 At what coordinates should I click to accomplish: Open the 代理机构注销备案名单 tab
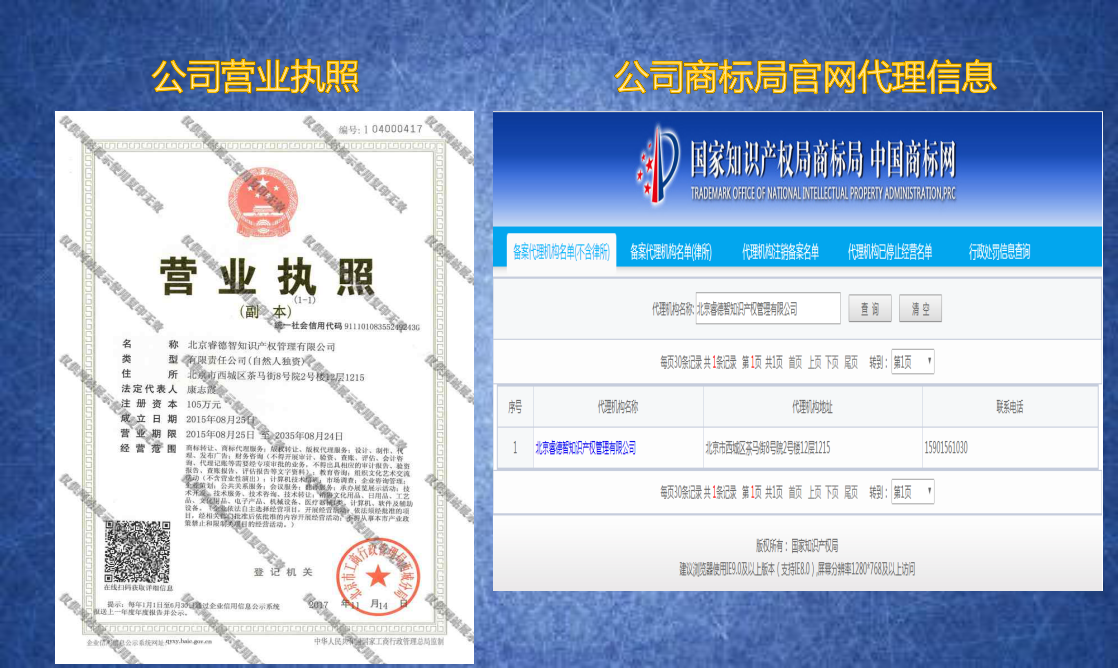click(780, 251)
